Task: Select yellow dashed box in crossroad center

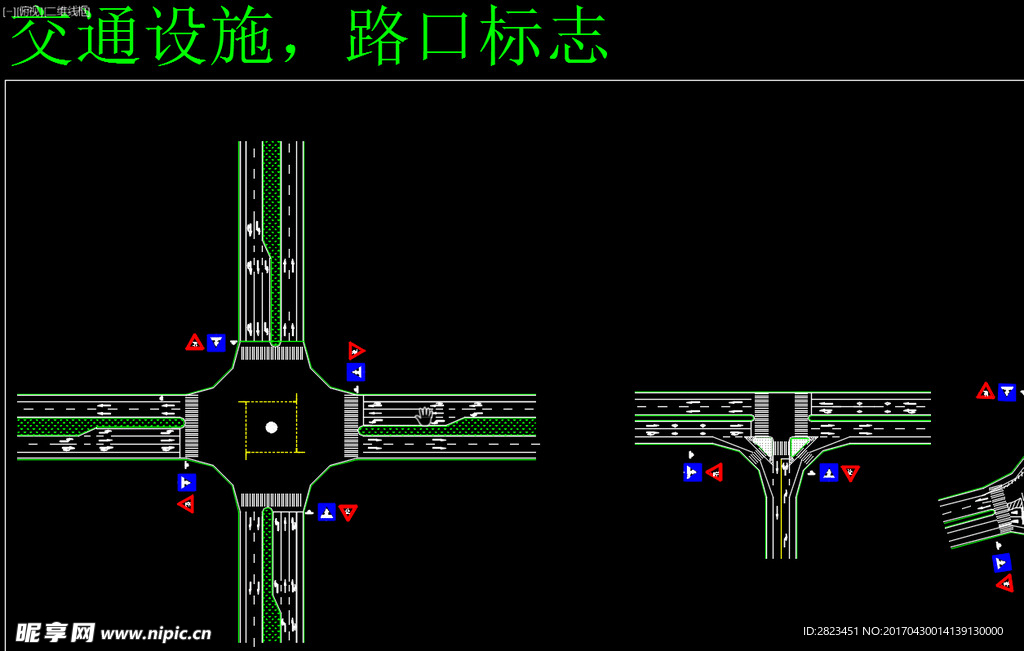Action: tap(272, 426)
